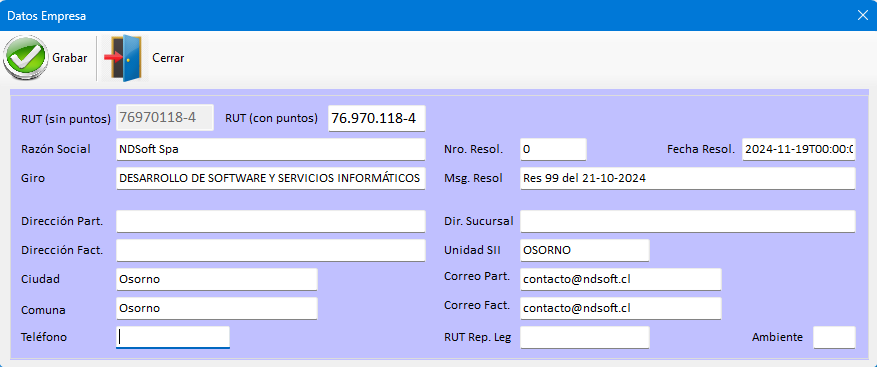Click the Dirección Fact. label

point(62,250)
